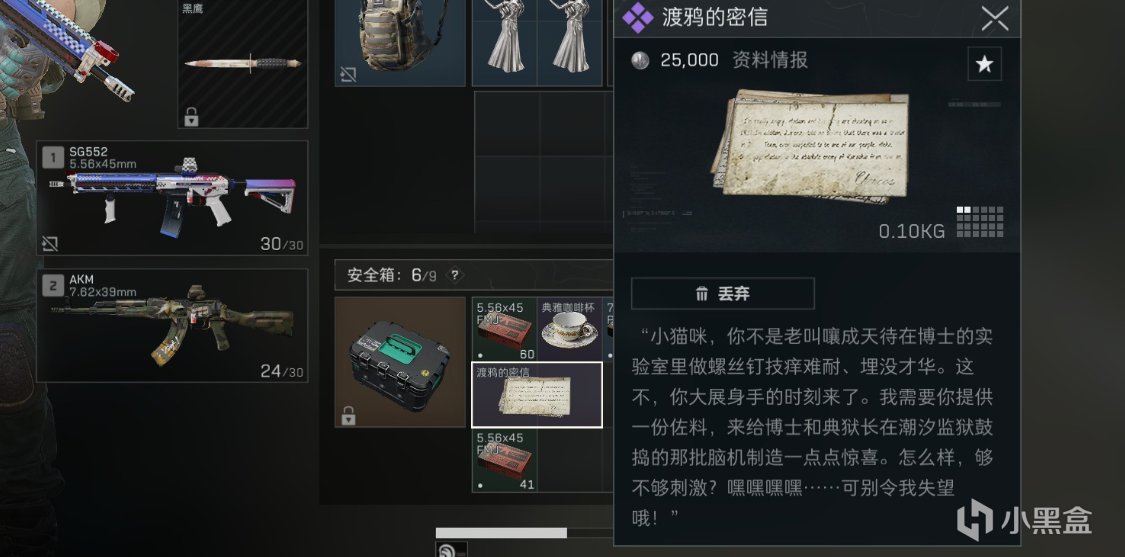Click the lock icon on the knife slot

pyautogui.click(x=191, y=117)
